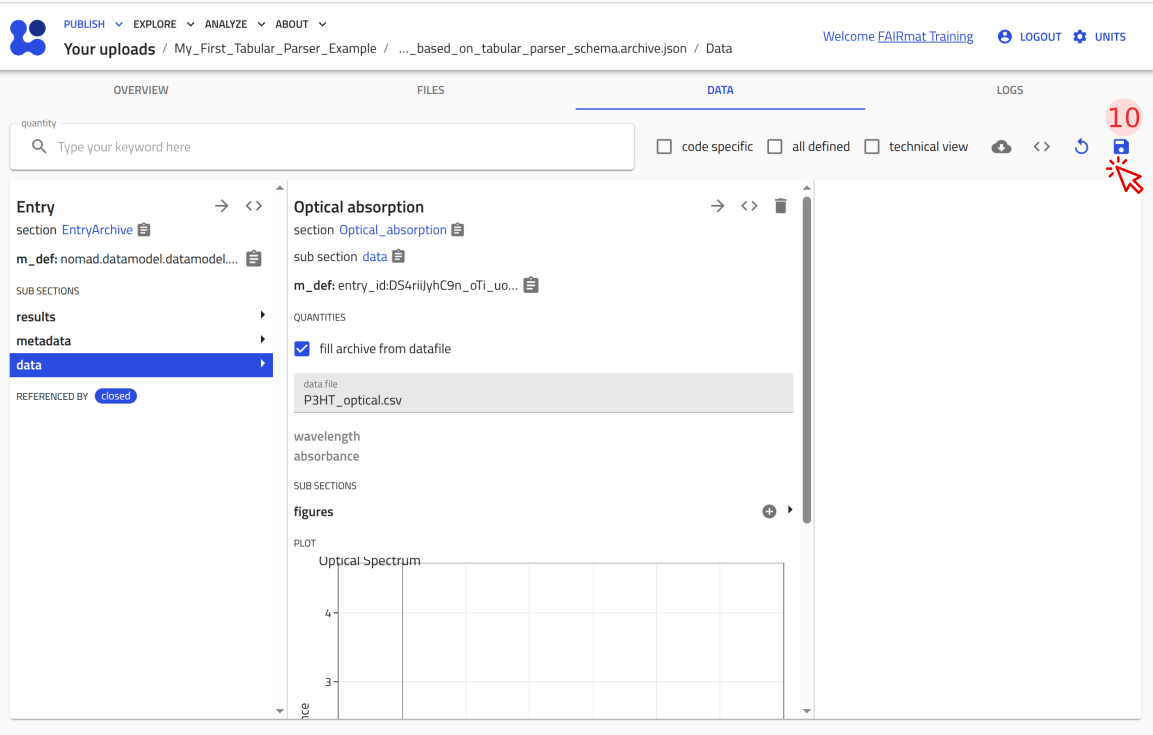Expand the metadata subsection
The image size is (1153, 735).
tap(140, 341)
